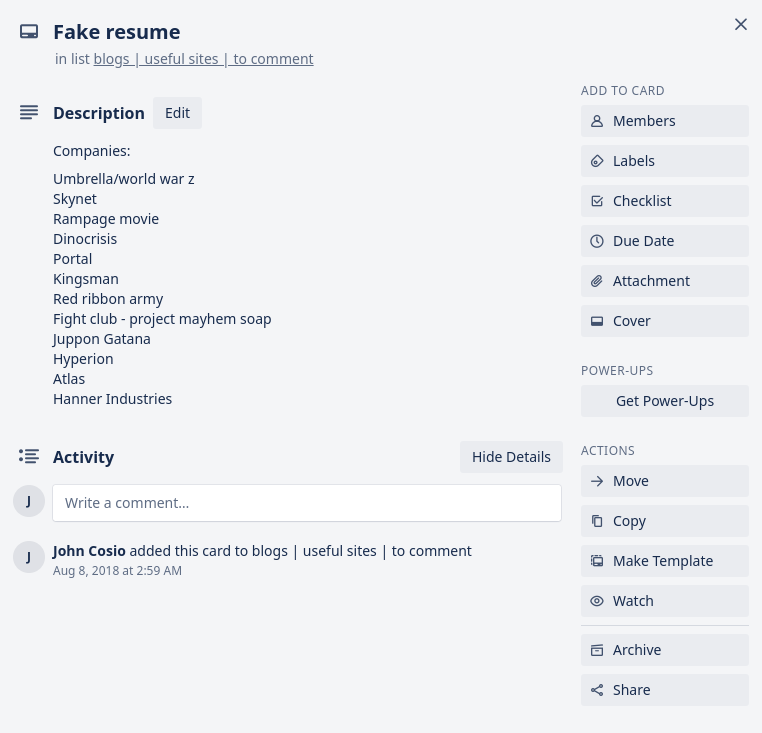Click the eye icon on Watch

[597, 601]
